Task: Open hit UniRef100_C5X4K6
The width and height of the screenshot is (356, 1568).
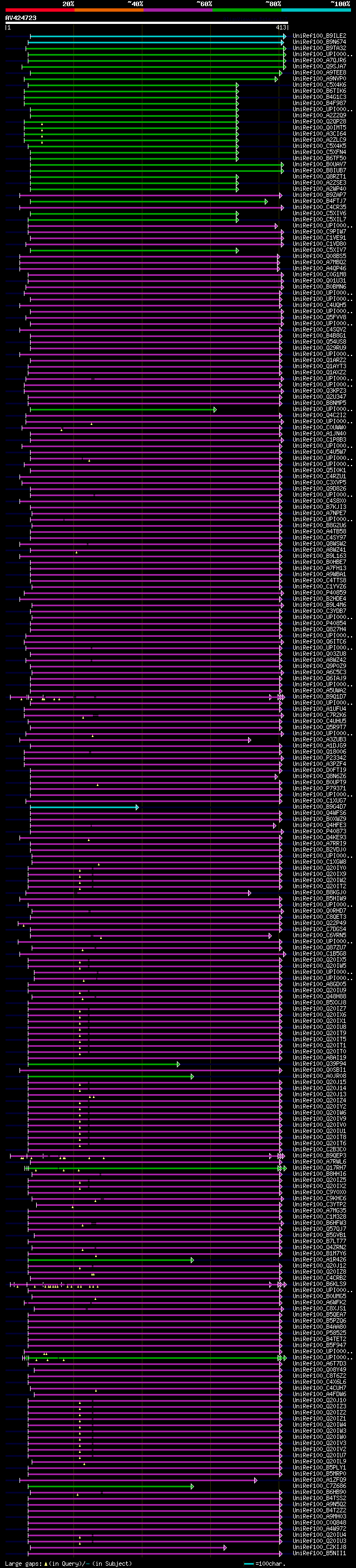Action: (319, 85)
